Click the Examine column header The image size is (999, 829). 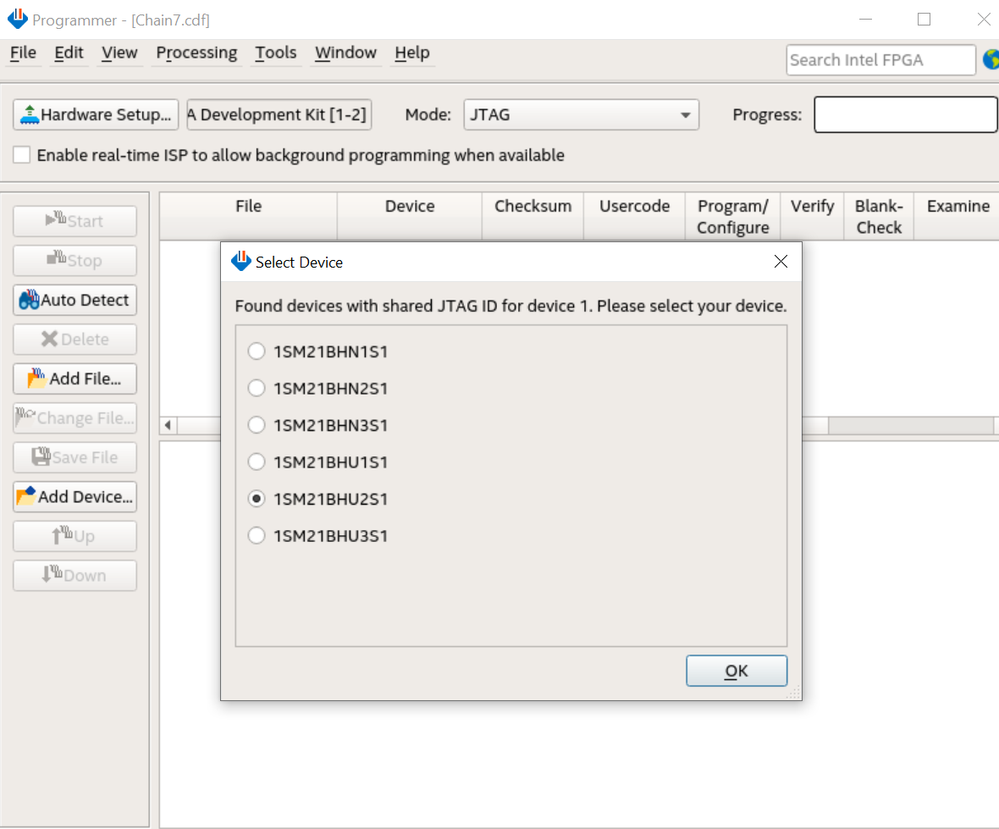click(958, 217)
